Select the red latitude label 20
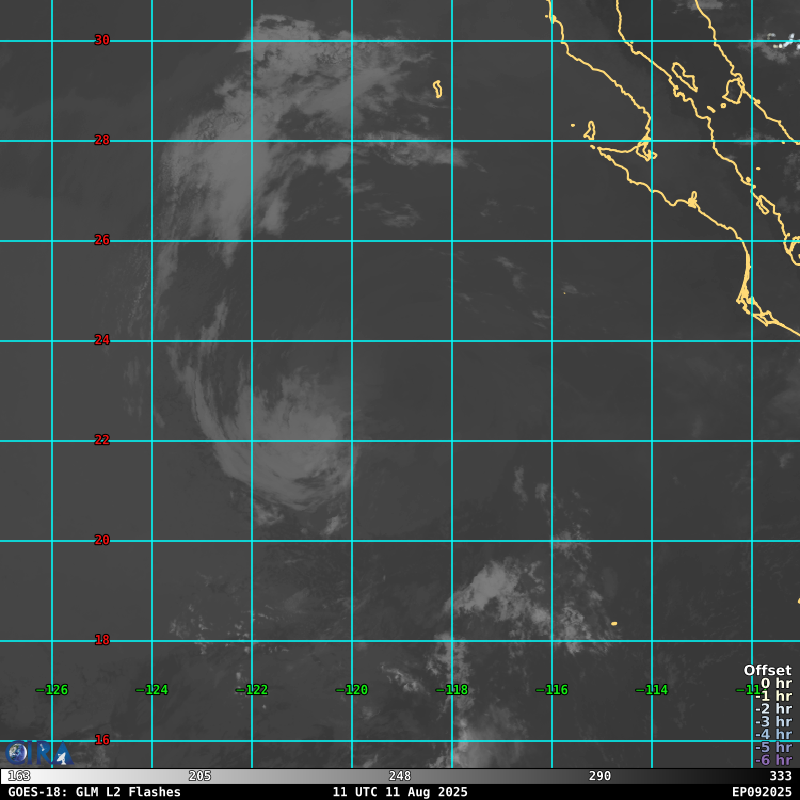 102,540
